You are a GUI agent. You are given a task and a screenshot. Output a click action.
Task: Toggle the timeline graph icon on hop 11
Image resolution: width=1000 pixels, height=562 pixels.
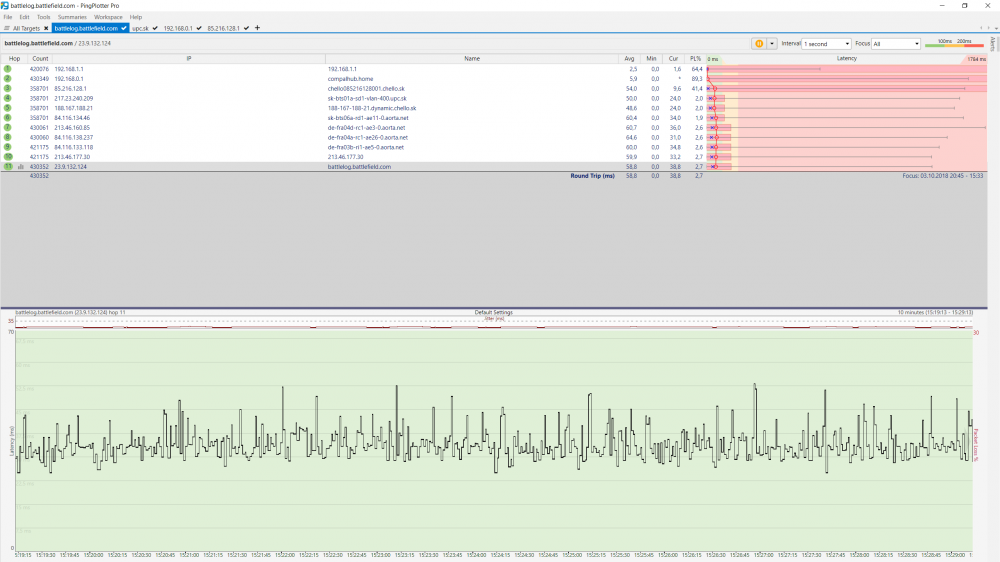[x=20, y=166]
